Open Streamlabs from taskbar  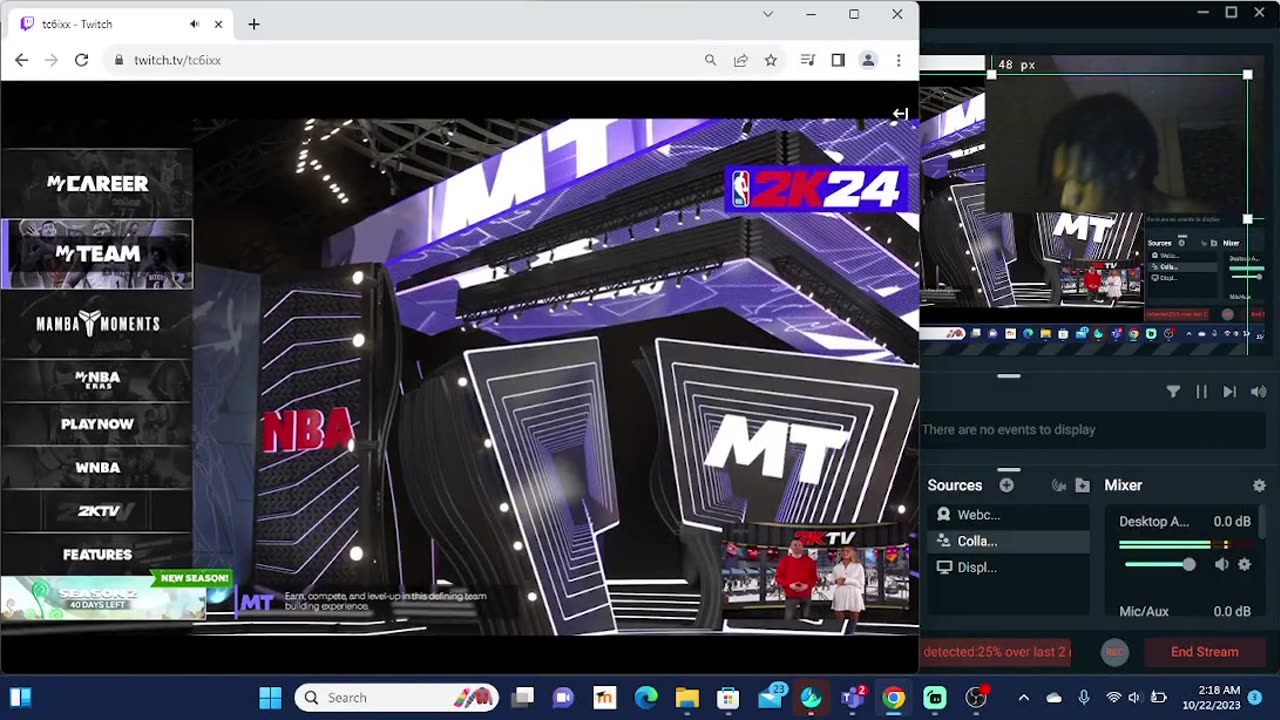934,698
